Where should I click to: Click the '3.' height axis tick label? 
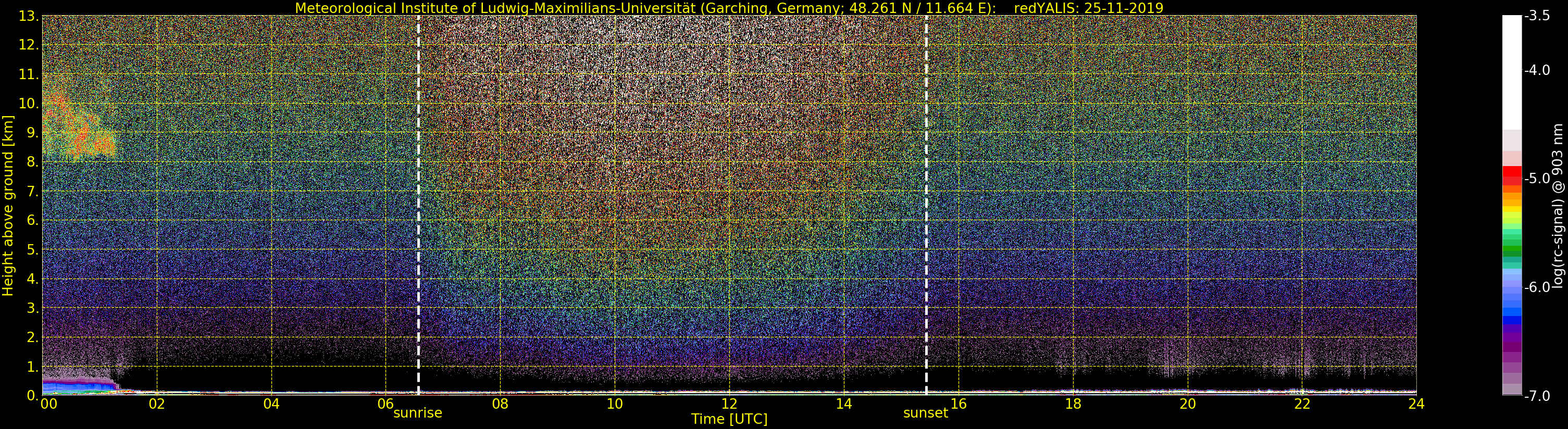click(33, 308)
